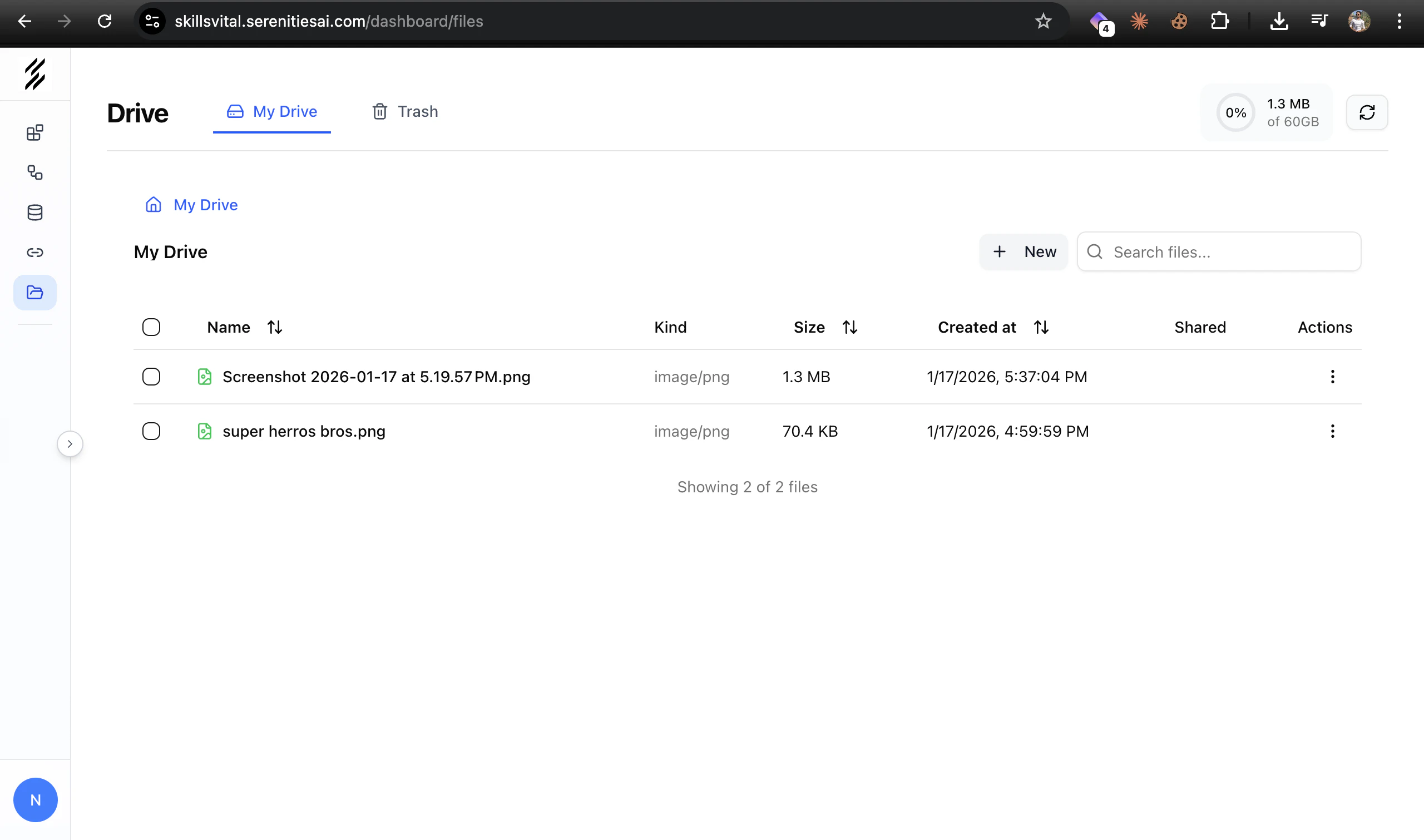Image resolution: width=1424 pixels, height=840 pixels.
Task: Click the striped app logo
Action: pos(35,74)
